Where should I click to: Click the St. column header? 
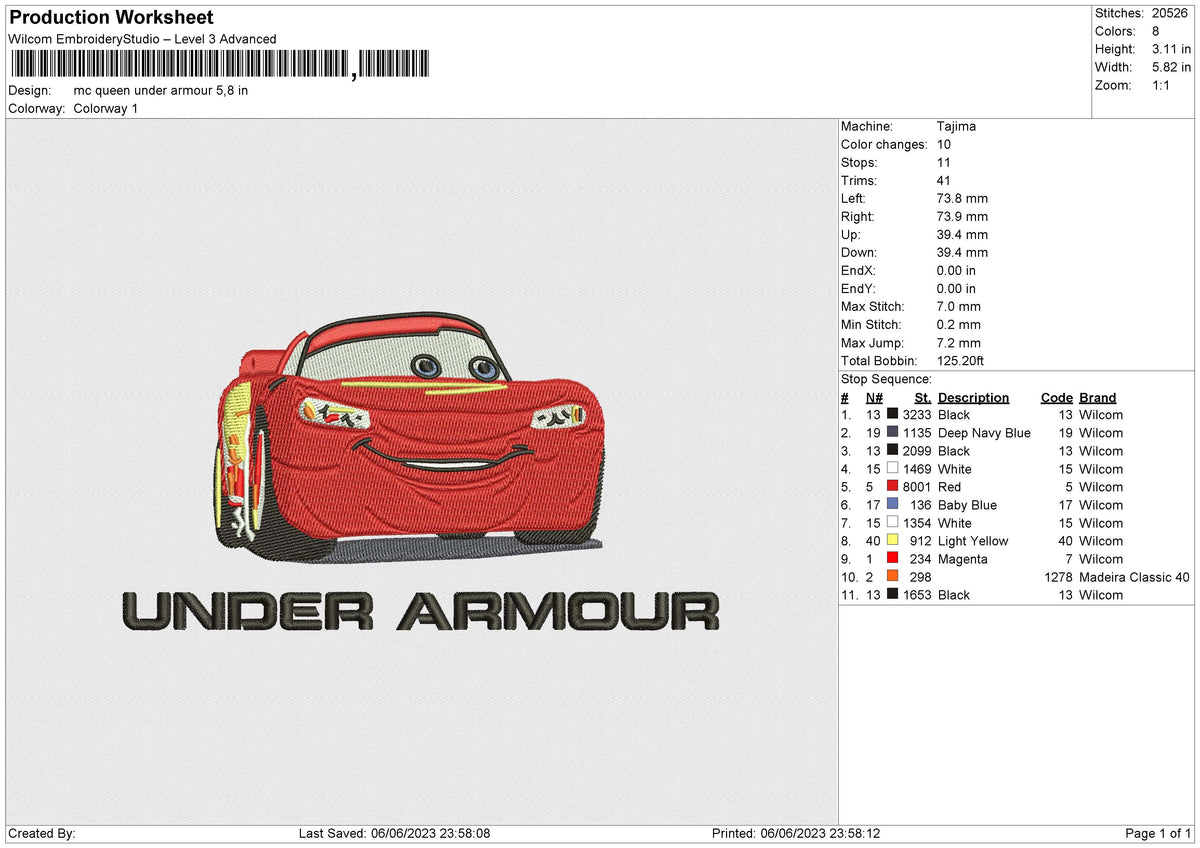click(x=922, y=398)
